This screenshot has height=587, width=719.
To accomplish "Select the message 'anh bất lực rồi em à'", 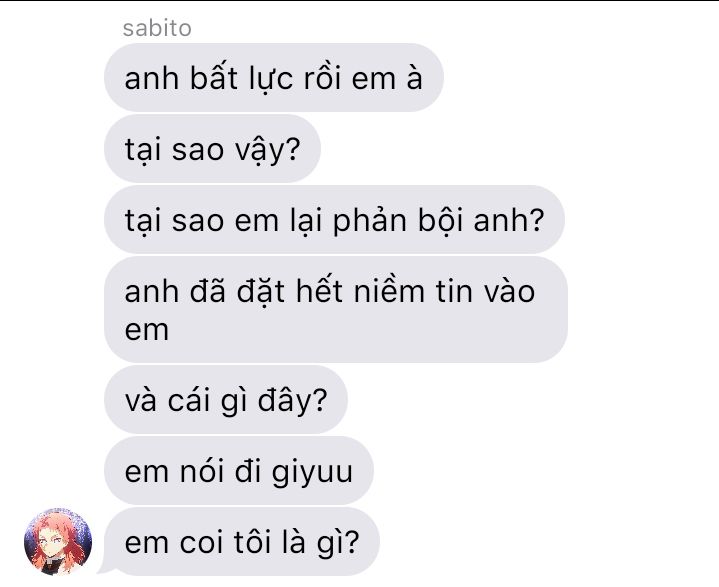I will 274,78.
